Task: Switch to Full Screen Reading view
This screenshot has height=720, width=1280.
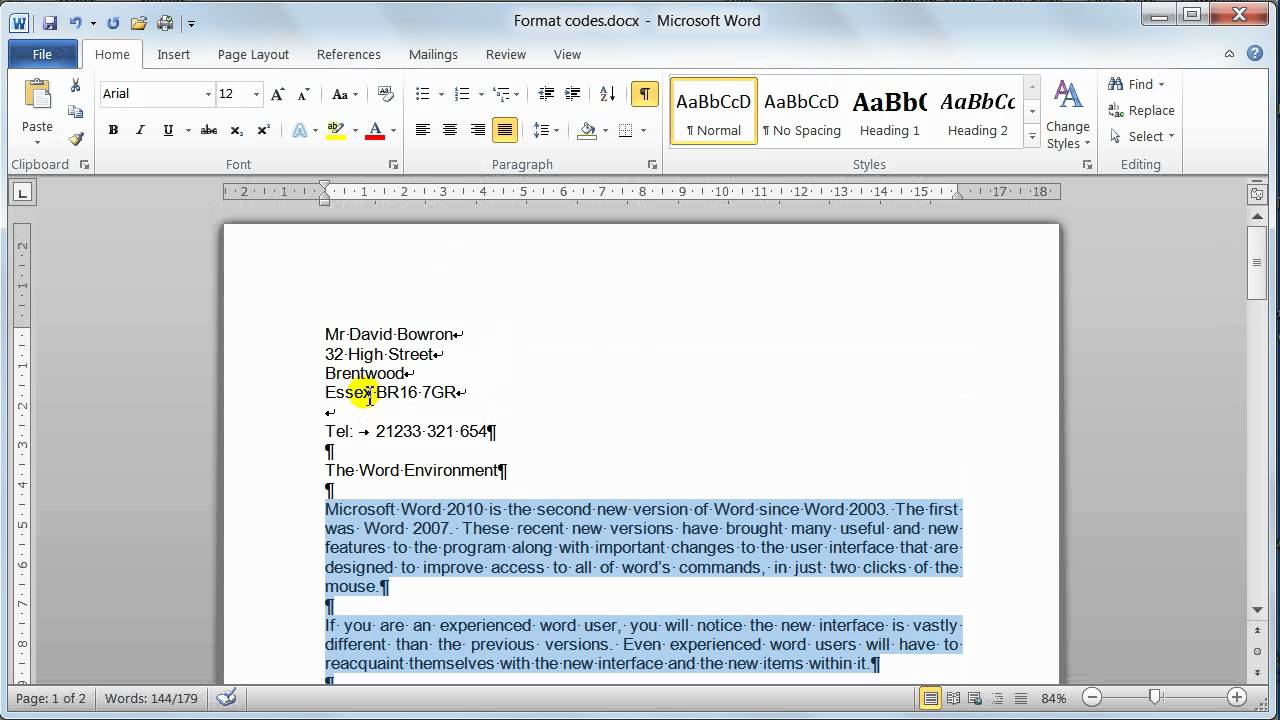Action: (x=953, y=698)
